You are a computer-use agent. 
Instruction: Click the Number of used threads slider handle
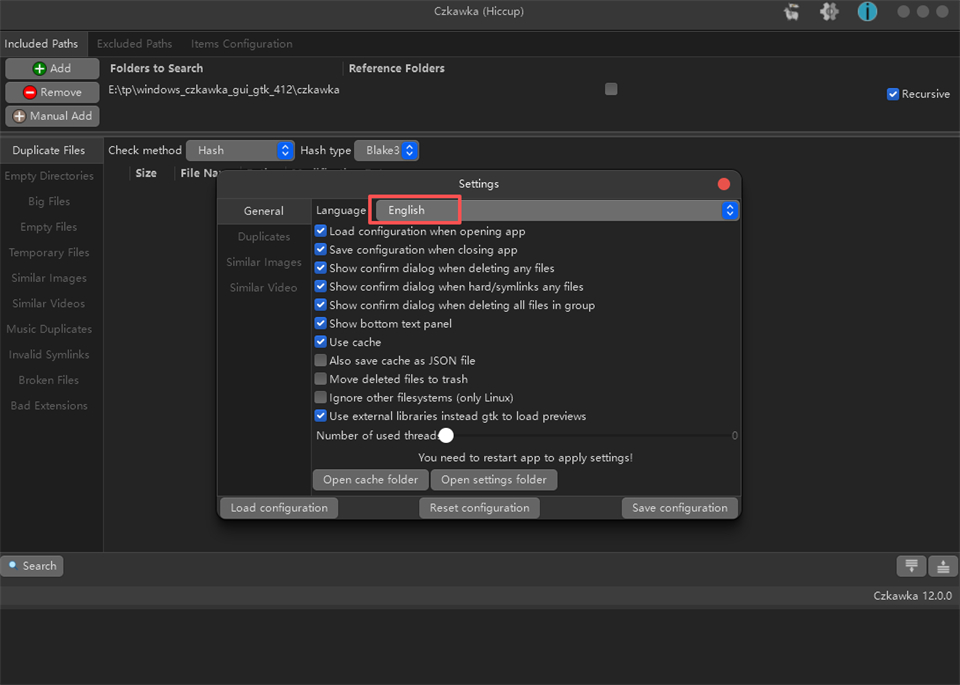point(446,436)
